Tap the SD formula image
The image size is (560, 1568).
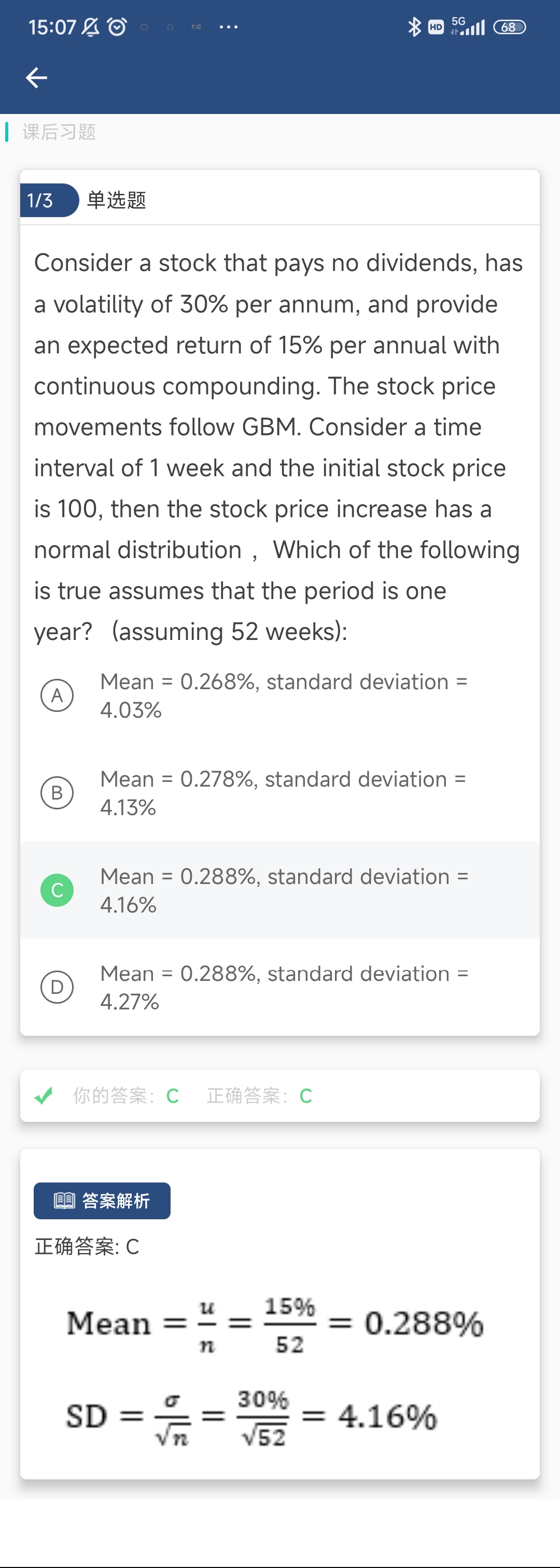tap(251, 1417)
